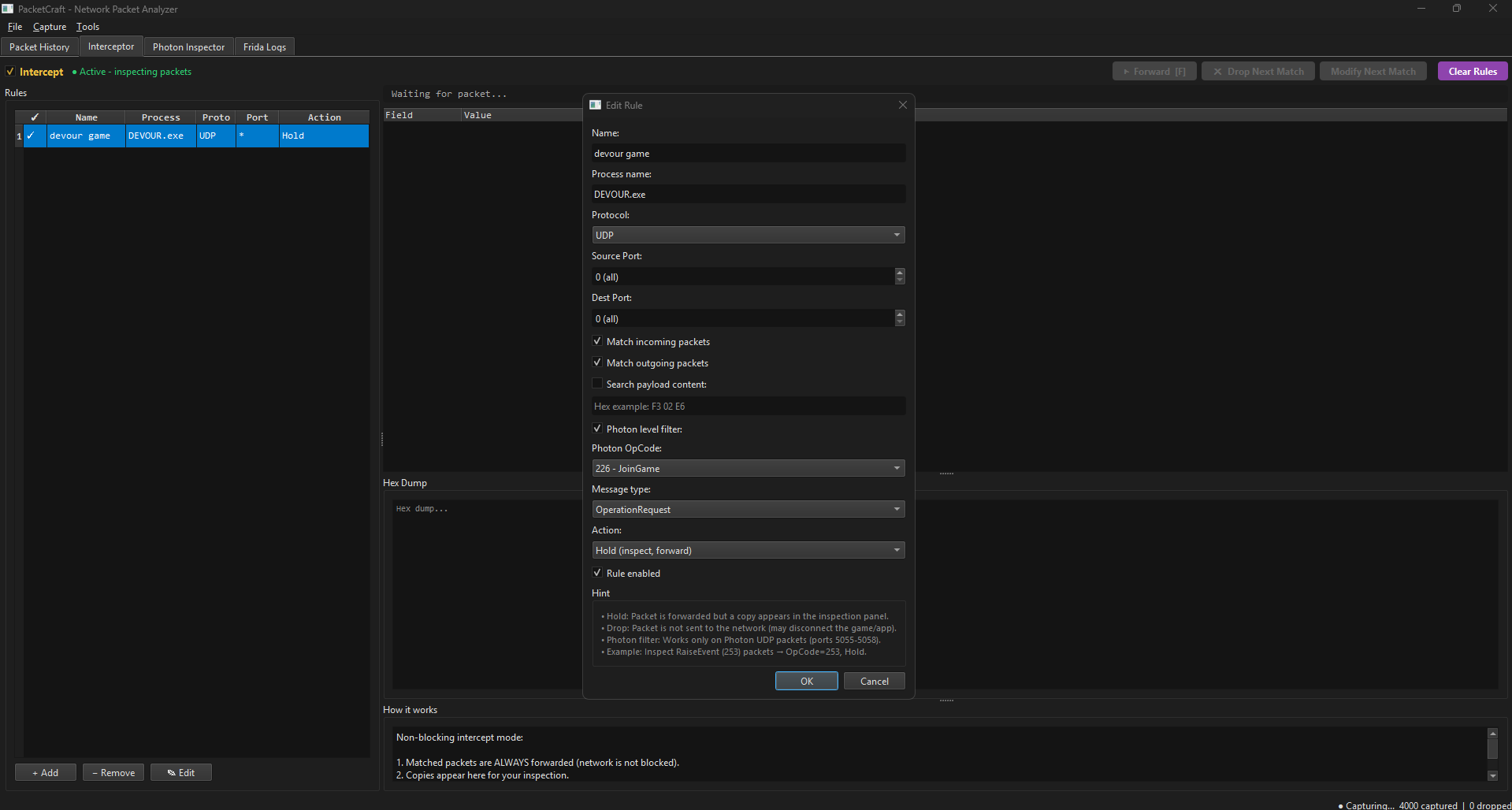This screenshot has height=810, width=1512.
Task: Toggle the Intercept checkbox
Action: 10,72
